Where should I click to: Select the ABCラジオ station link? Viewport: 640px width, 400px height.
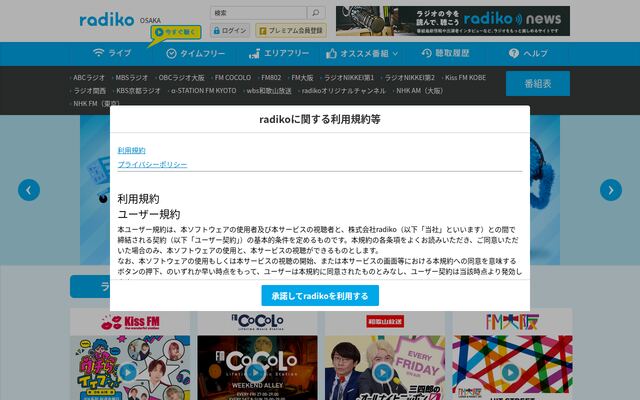click(89, 78)
